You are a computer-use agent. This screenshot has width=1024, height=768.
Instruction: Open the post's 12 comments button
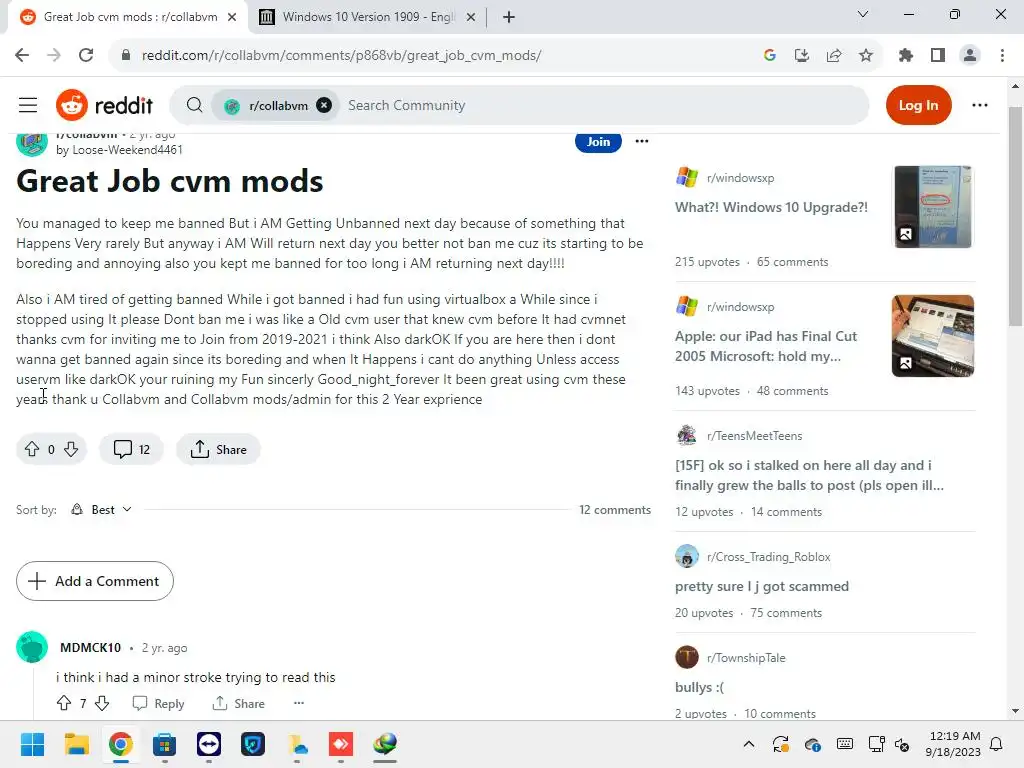click(x=131, y=449)
